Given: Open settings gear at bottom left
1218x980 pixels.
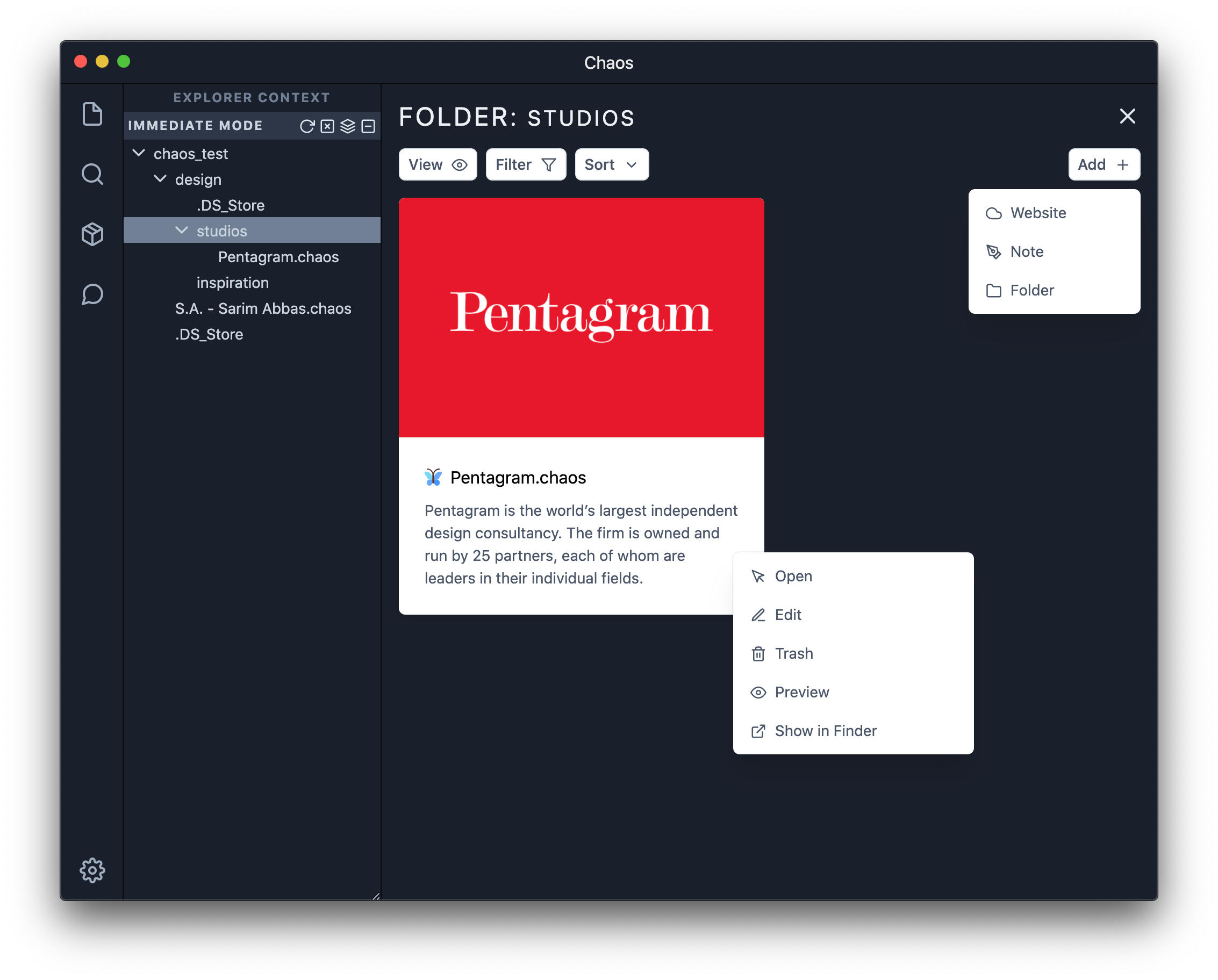Looking at the screenshot, I should pyautogui.click(x=92, y=870).
